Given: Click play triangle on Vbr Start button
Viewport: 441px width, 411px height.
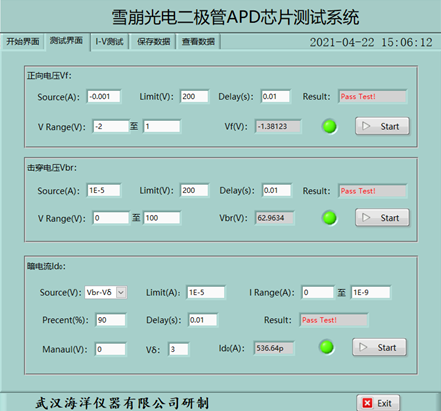Looking at the screenshot, I should point(366,218).
